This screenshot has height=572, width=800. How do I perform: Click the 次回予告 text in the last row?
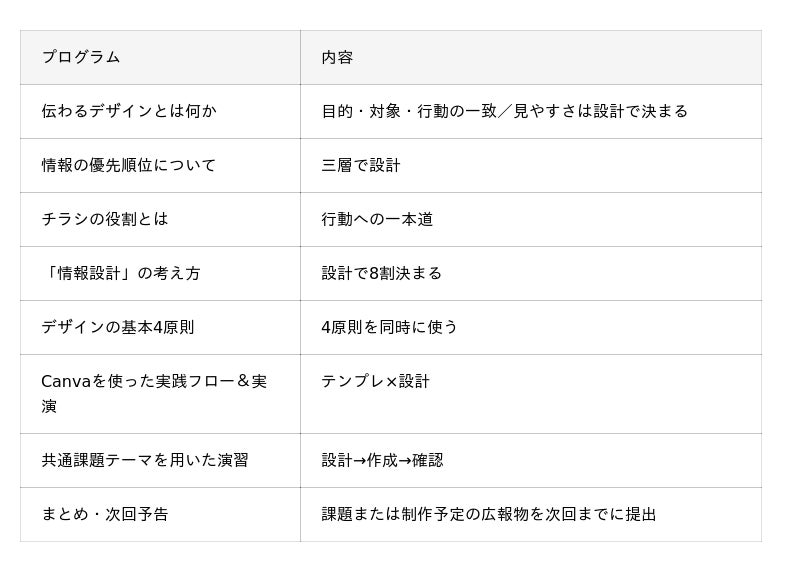(x=144, y=515)
